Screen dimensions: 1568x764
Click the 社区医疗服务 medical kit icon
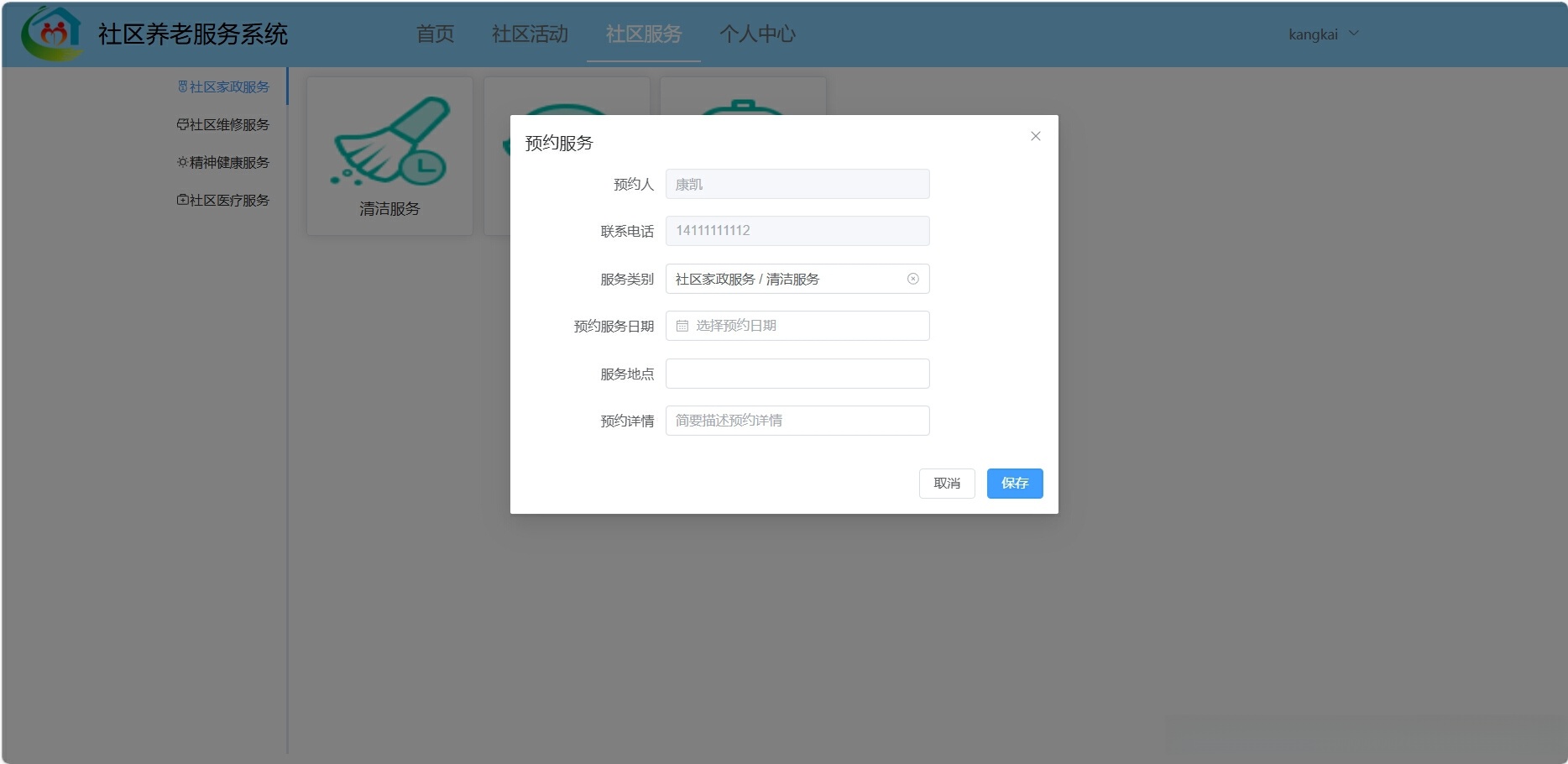click(x=183, y=200)
